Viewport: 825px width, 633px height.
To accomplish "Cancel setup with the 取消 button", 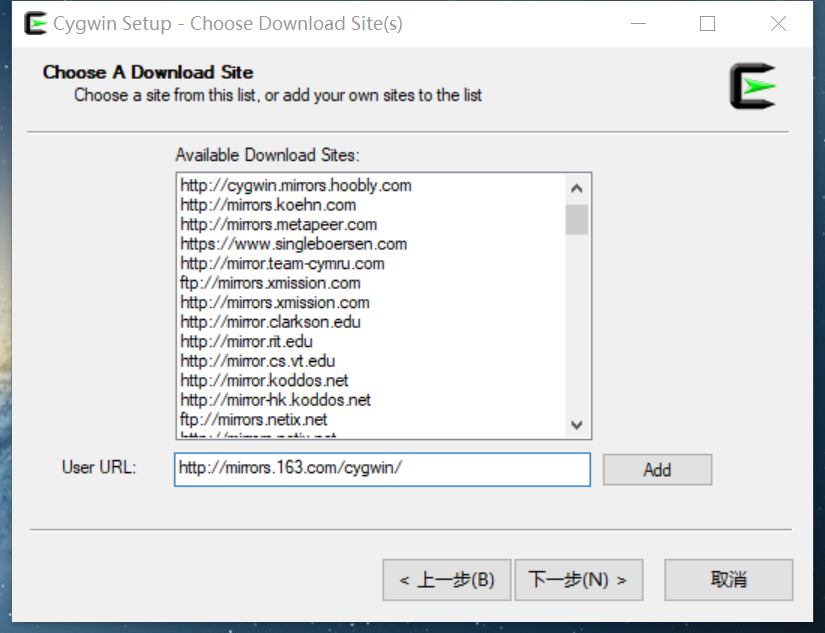I will 728,580.
